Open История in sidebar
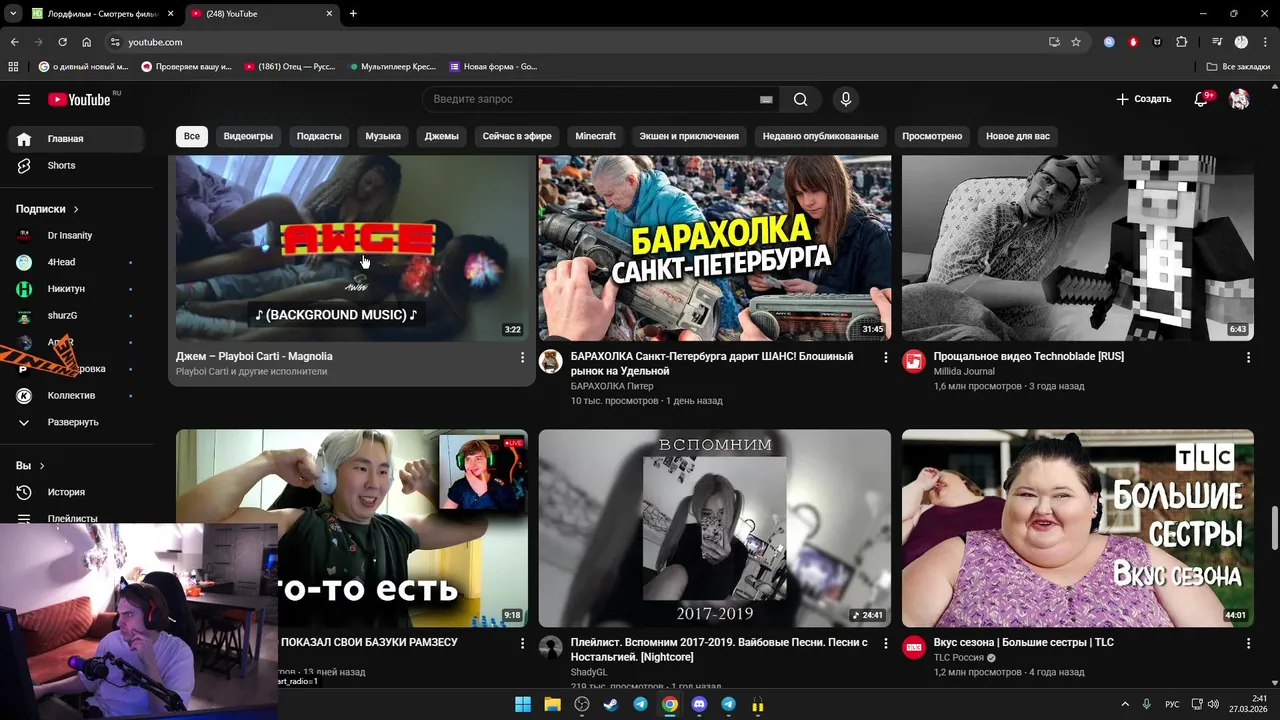This screenshot has height=720, width=1280. click(76, 492)
